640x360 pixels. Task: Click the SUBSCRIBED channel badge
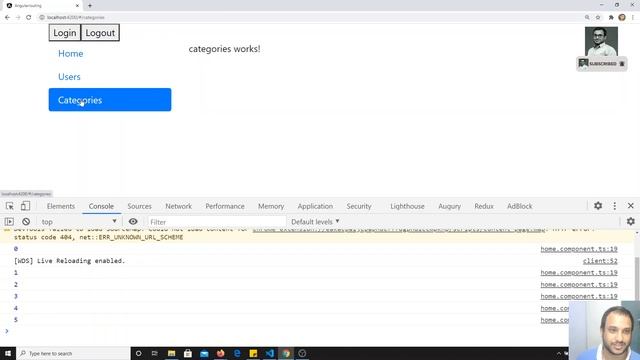[602, 64]
